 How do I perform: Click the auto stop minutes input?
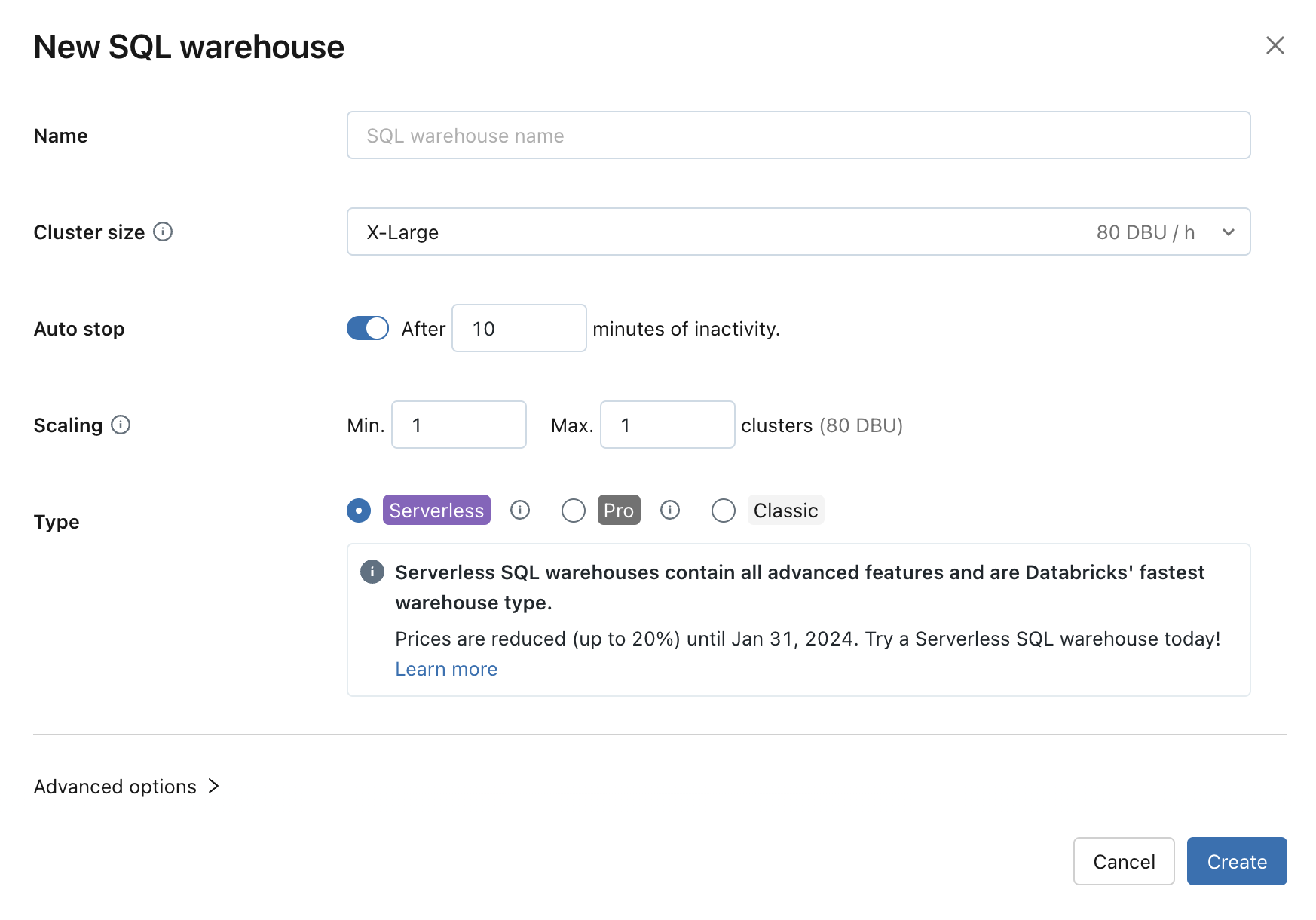[x=519, y=328]
